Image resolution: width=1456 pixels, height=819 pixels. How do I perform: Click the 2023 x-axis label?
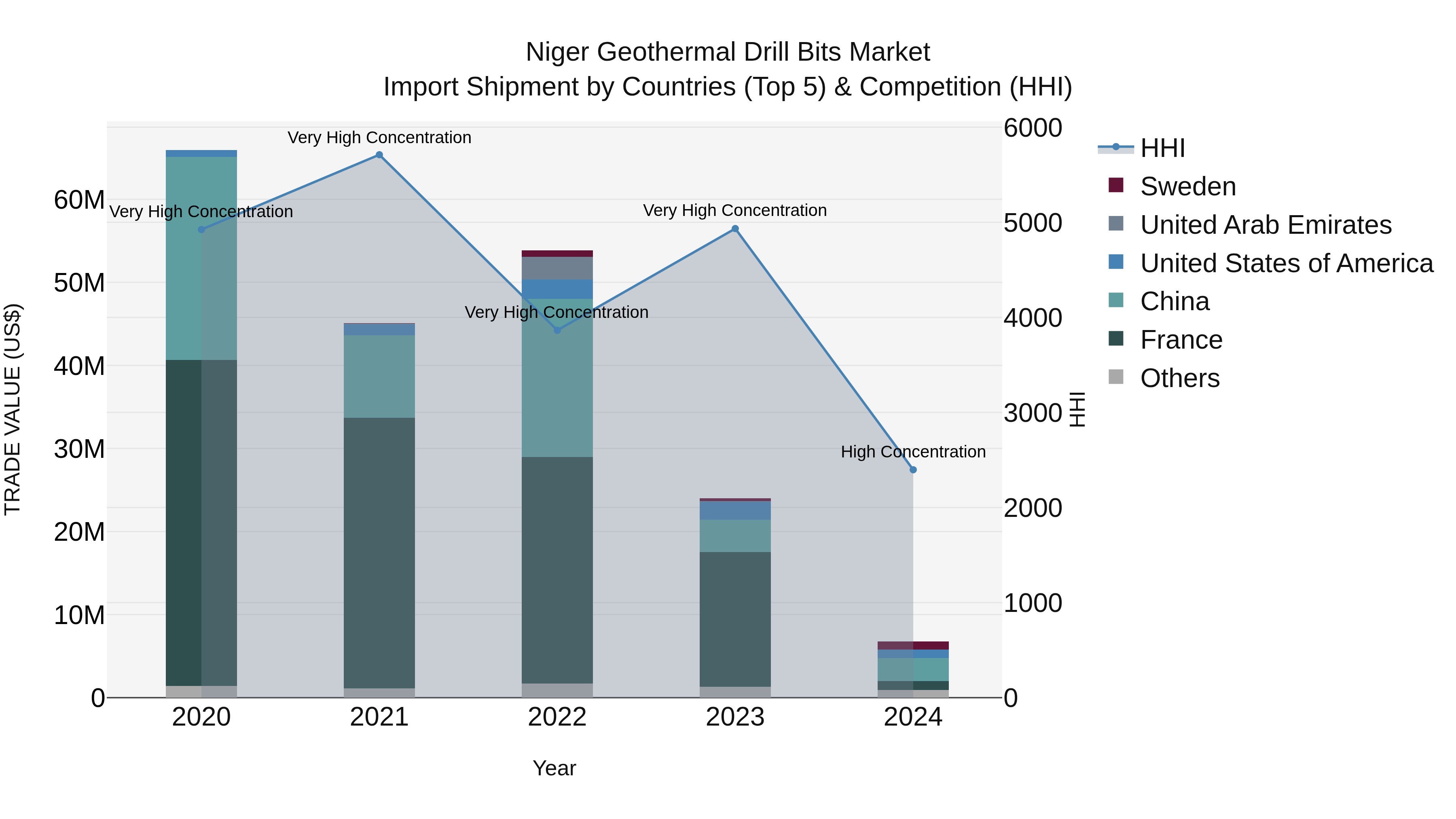click(x=735, y=717)
